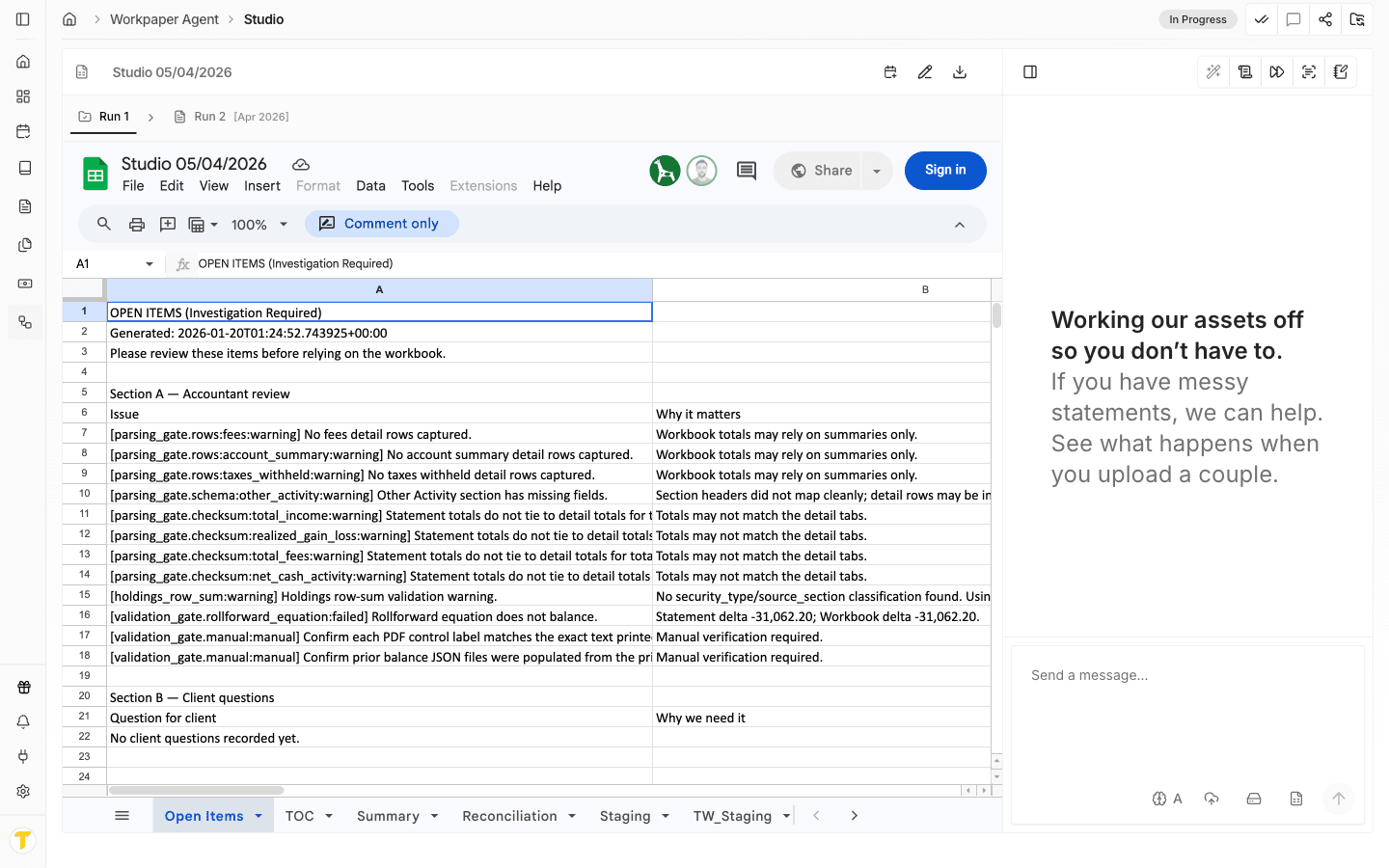Select column B header
This screenshot has height=868, width=1389.
click(924, 289)
